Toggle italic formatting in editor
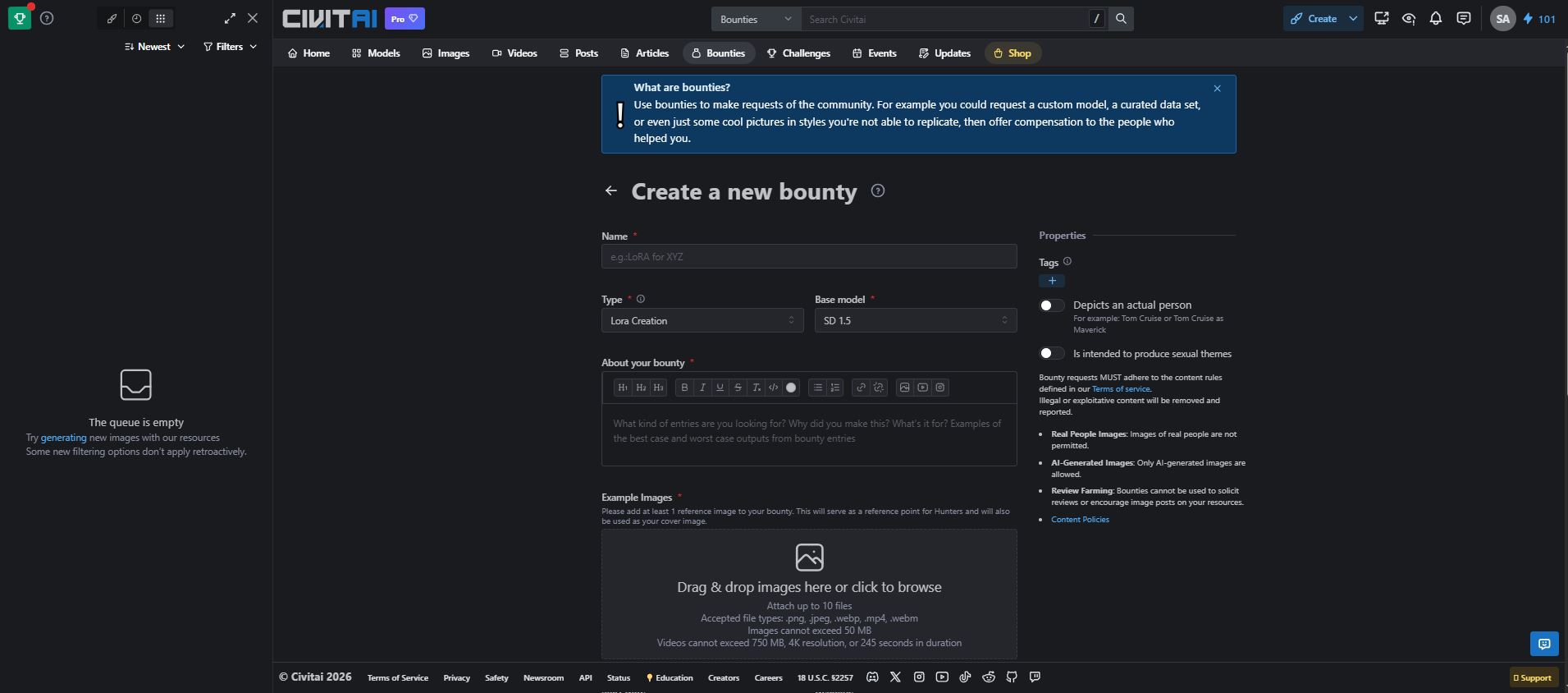The height and width of the screenshot is (693, 1568). pyautogui.click(x=702, y=388)
